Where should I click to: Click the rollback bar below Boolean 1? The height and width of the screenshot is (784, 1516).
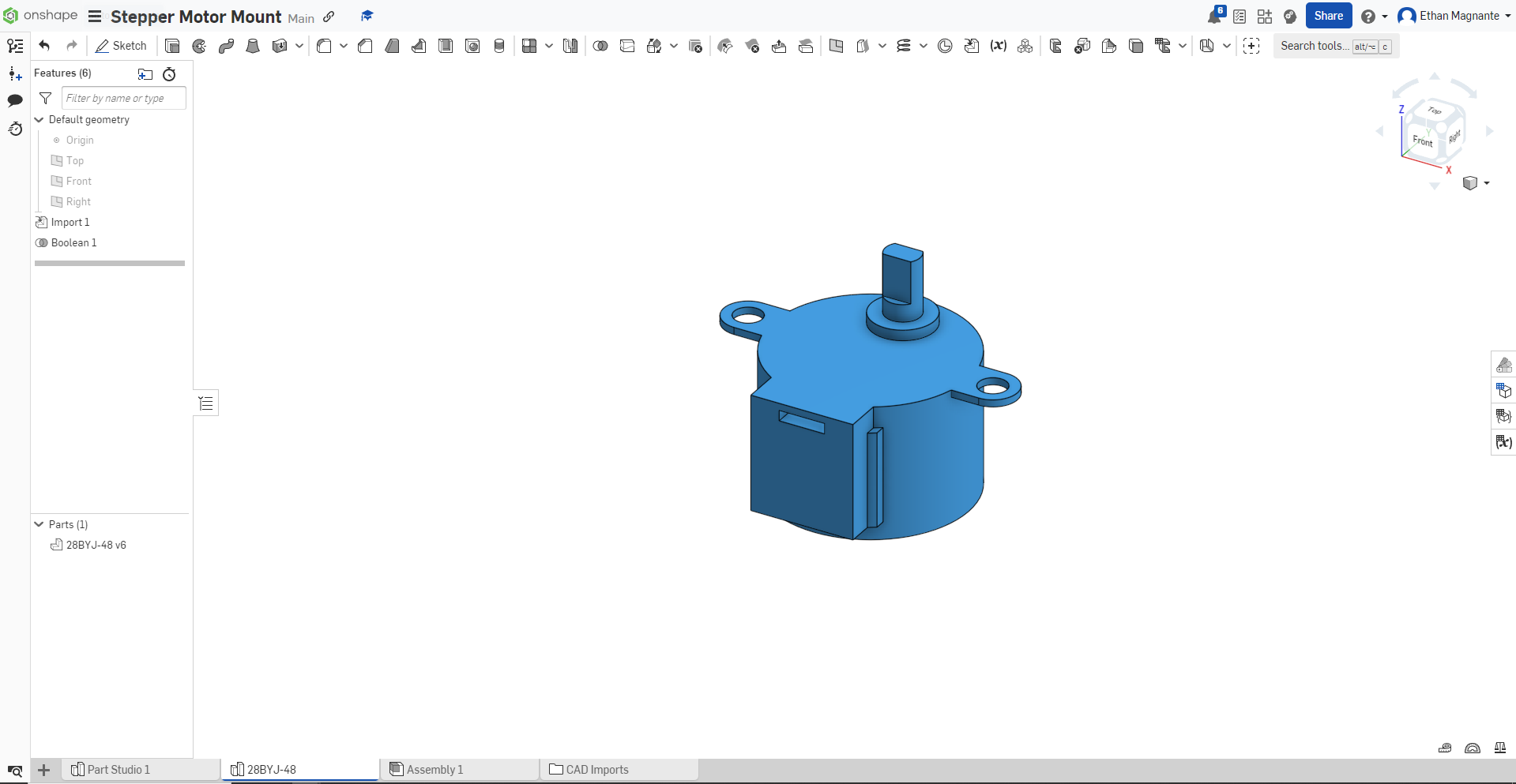(110, 264)
